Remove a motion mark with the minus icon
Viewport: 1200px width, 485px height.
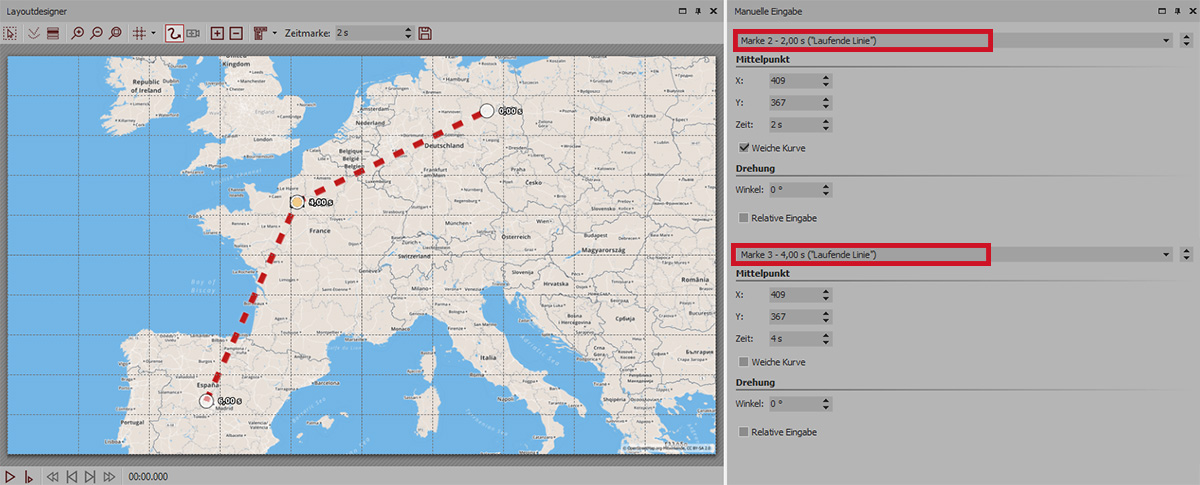[x=236, y=33]
